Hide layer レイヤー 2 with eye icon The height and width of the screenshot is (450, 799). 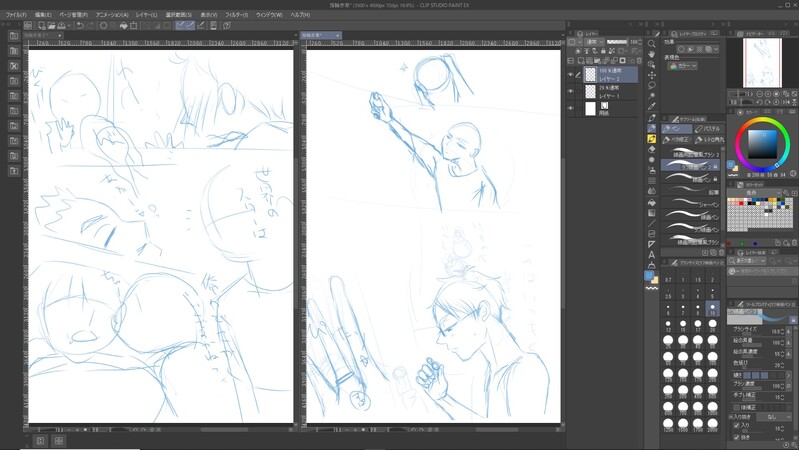point(571,75)
